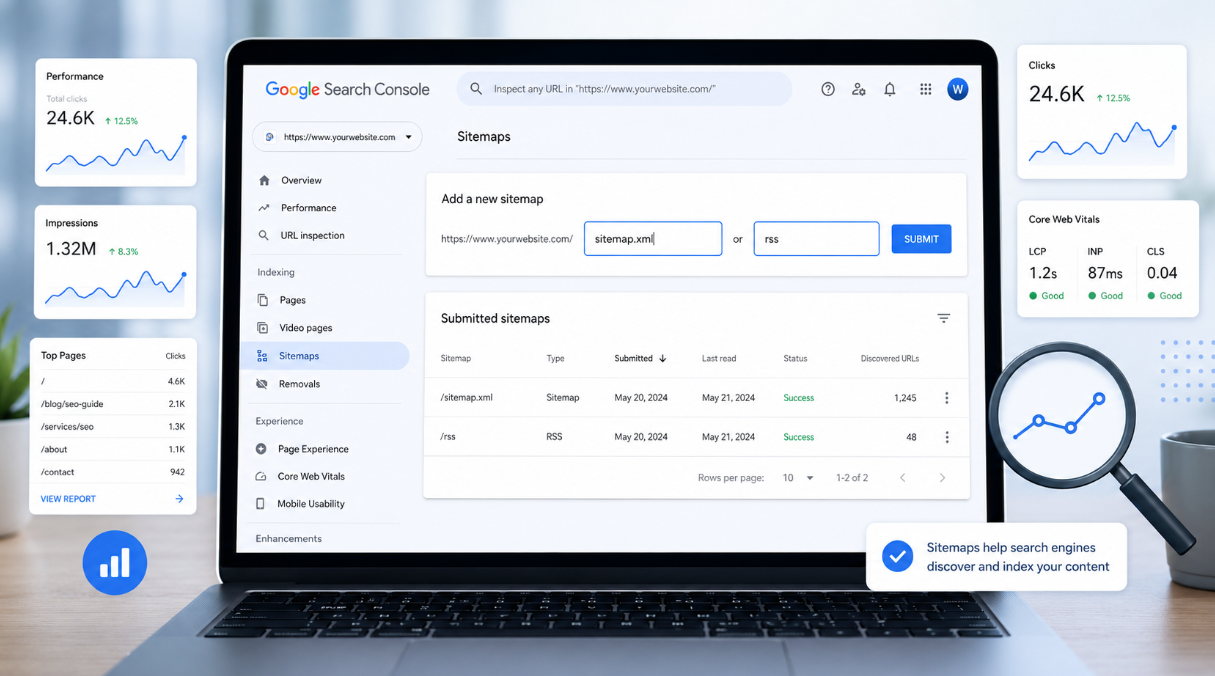Screen dimensions: 1215x676
Task: Open Core Web Vitals in the sidebar
Action: pos(311,477)
